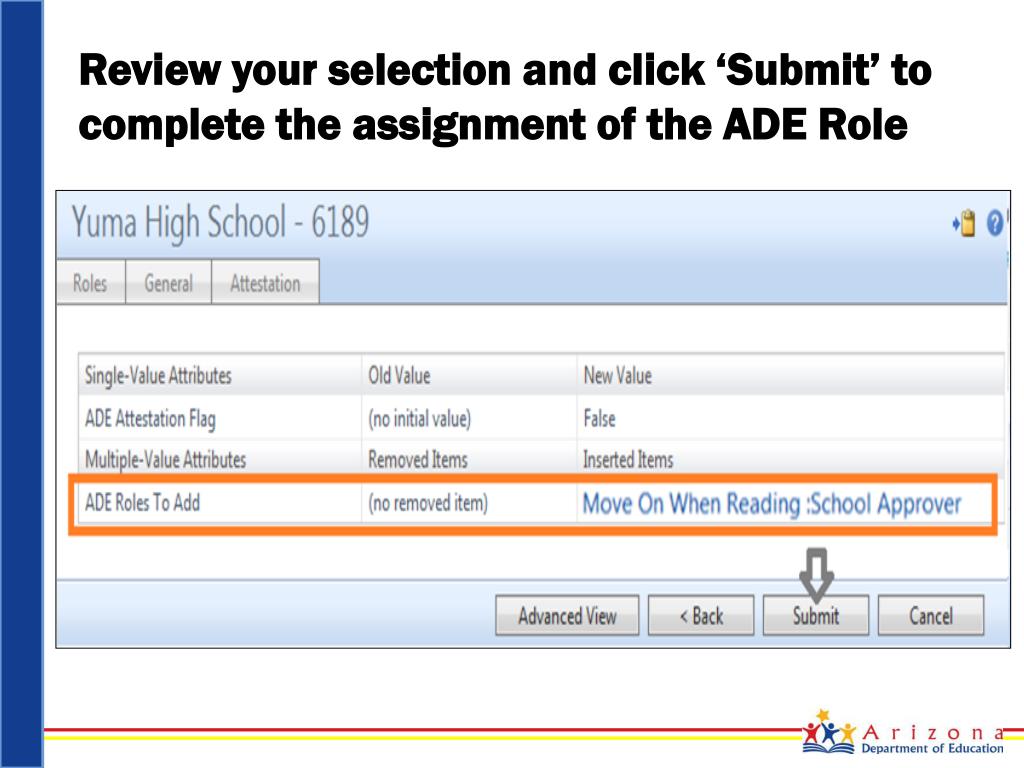The height and width of the screenshot is (768, 1024).
Task: Click the Single-Value Attributes header
Action: [x=158, y=376]
